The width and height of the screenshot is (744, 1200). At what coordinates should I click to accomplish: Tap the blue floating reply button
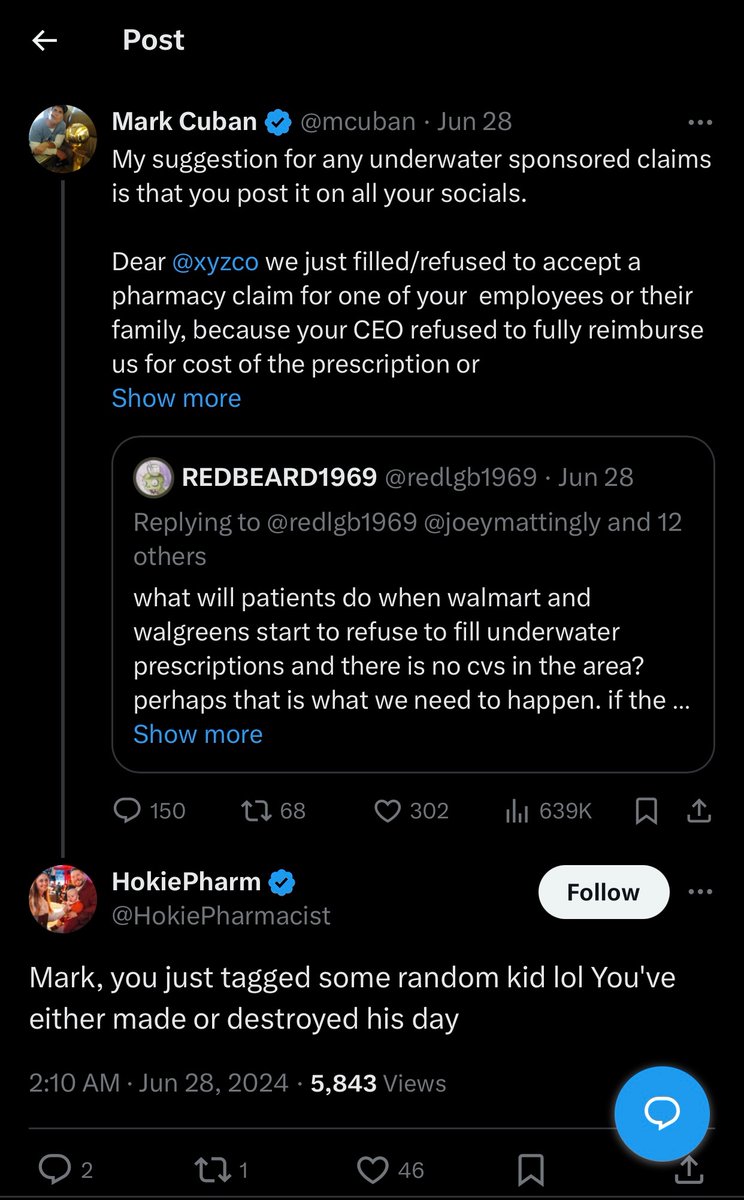(x=662, y=1111)
